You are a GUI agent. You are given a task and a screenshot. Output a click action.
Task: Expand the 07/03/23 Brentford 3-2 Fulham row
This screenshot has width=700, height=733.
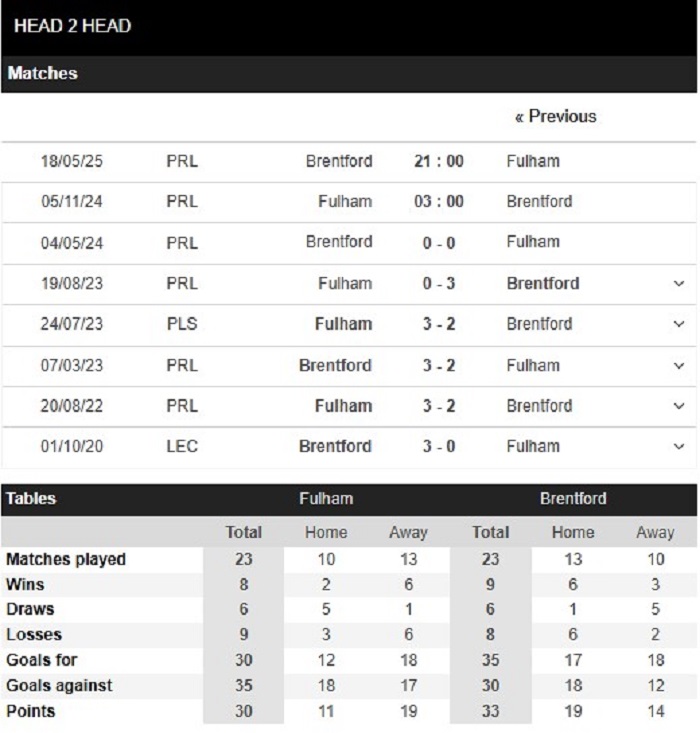pos(680,366)
